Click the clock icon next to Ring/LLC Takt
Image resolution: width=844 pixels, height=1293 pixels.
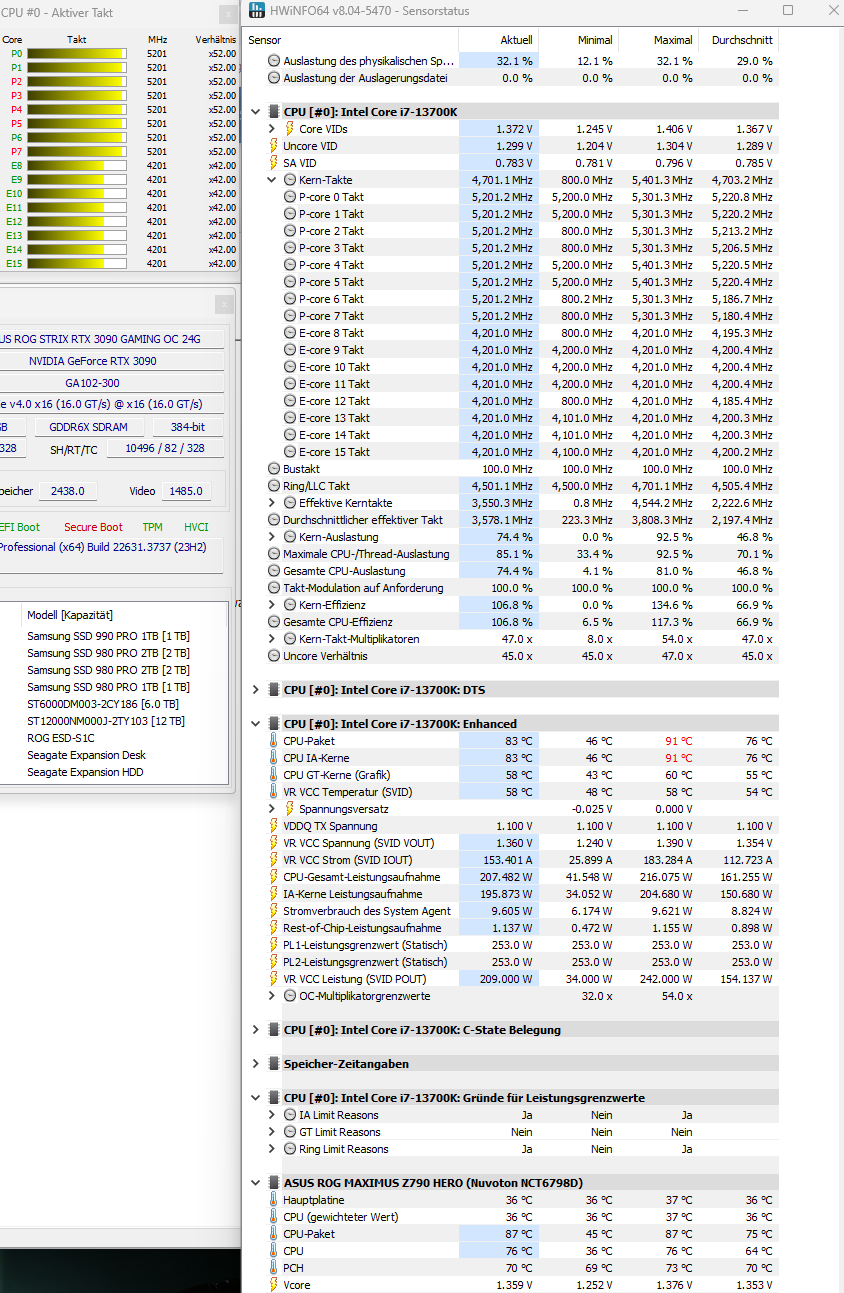[x=274, y=486]
